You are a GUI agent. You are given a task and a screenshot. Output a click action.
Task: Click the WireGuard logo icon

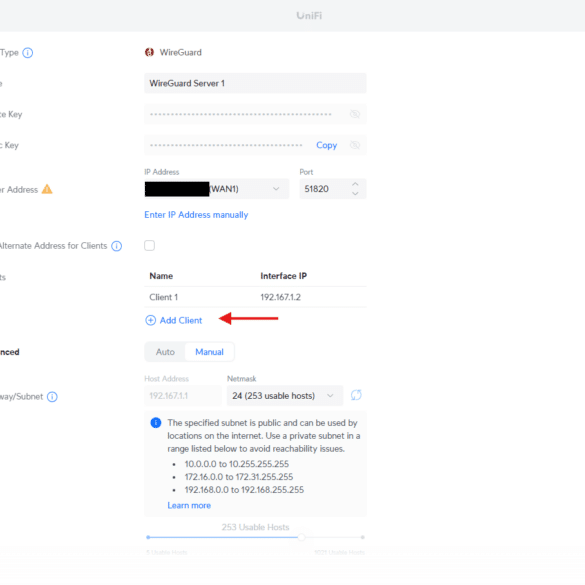150,52
